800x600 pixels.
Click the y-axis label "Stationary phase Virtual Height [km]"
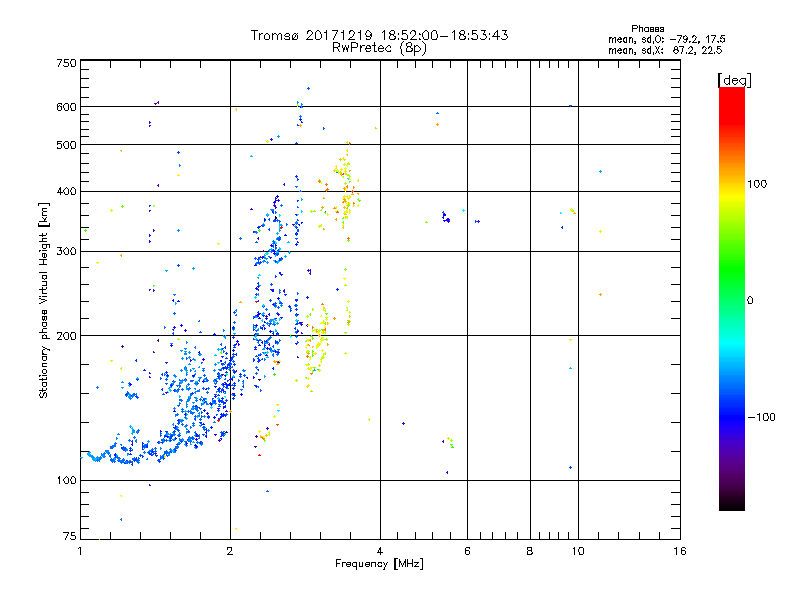pyautogui.click(x=44, y=301)
